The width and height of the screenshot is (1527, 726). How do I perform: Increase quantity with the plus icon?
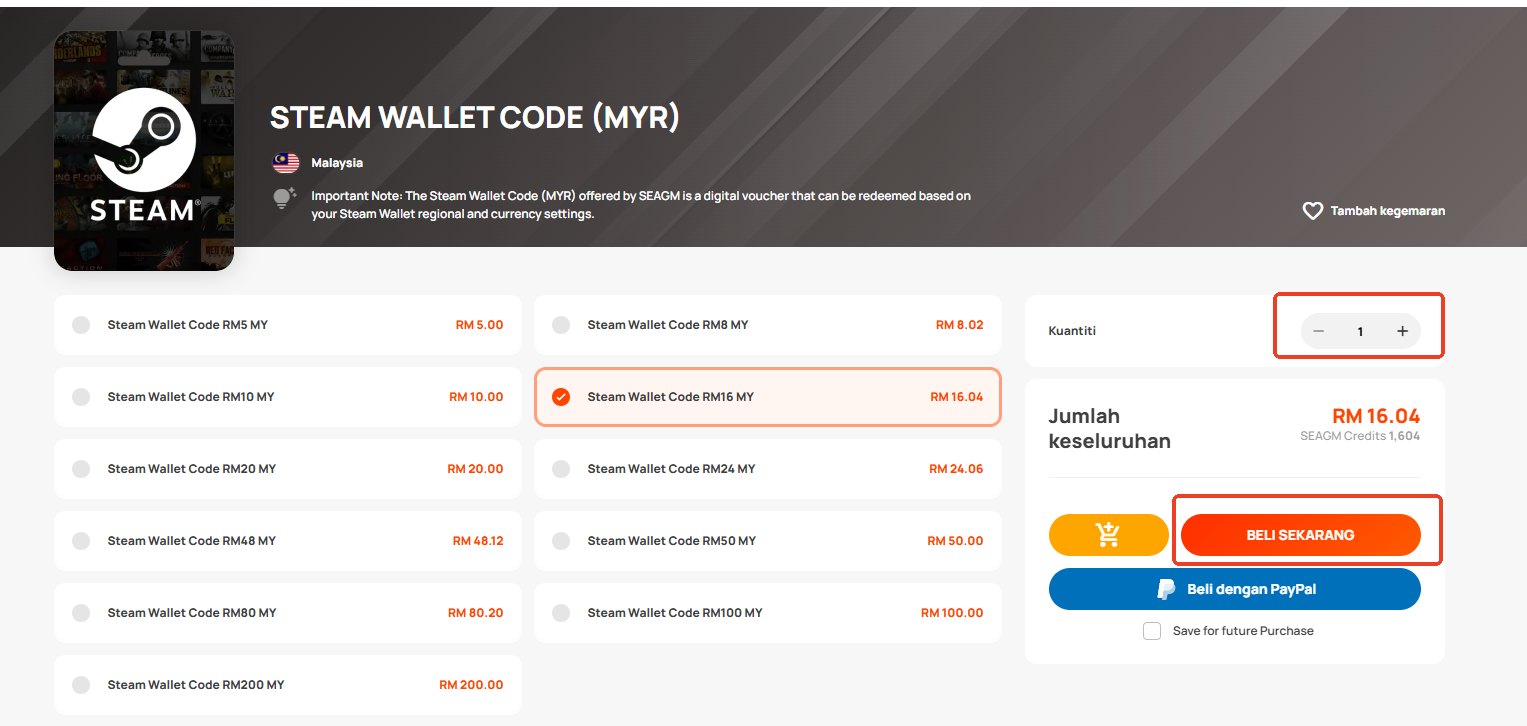[1402, 331]
